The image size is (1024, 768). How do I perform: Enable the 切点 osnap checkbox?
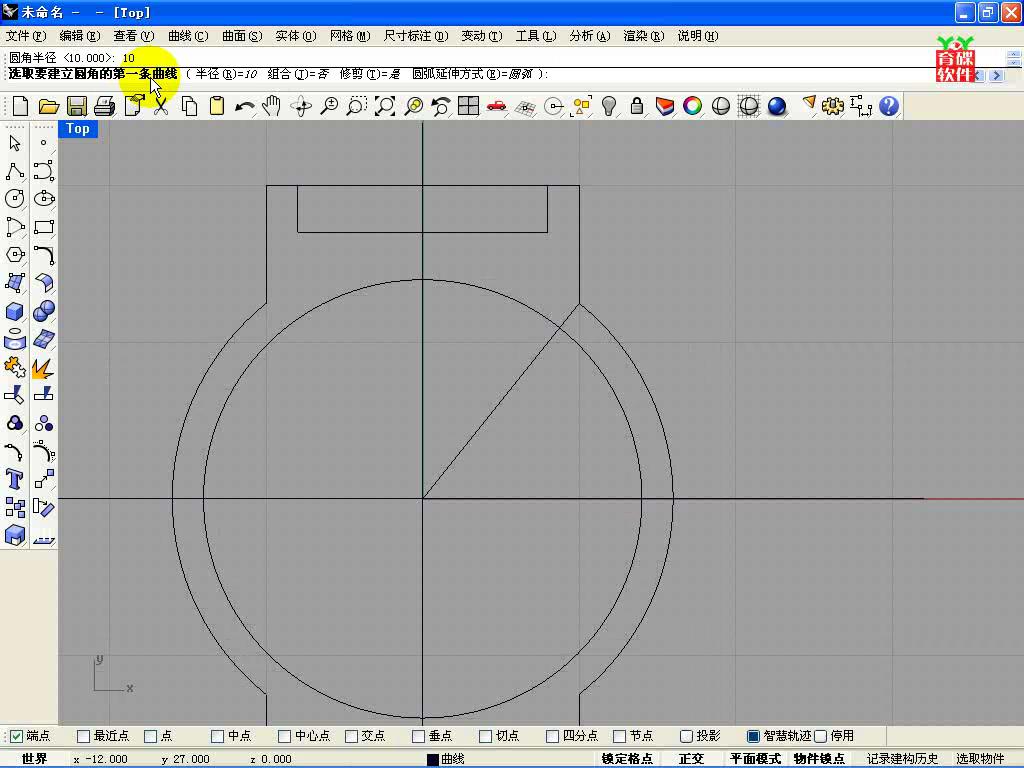tap(485, 736)
